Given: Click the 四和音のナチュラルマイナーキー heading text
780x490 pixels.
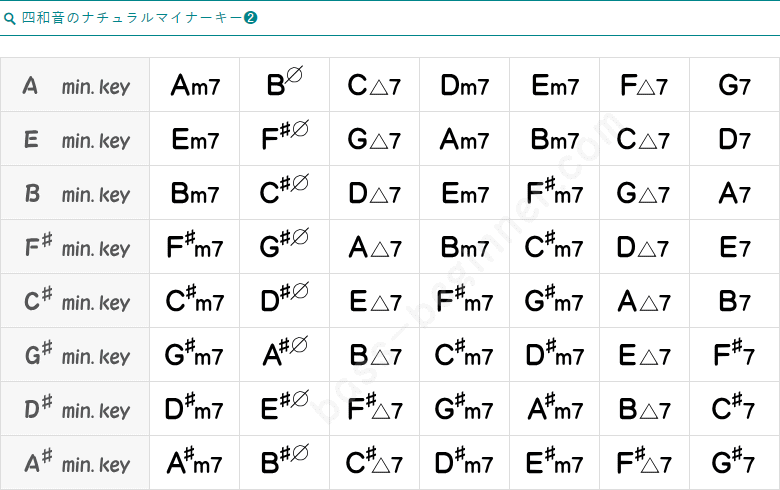Looking at the screenshot, I should [132, 18].
